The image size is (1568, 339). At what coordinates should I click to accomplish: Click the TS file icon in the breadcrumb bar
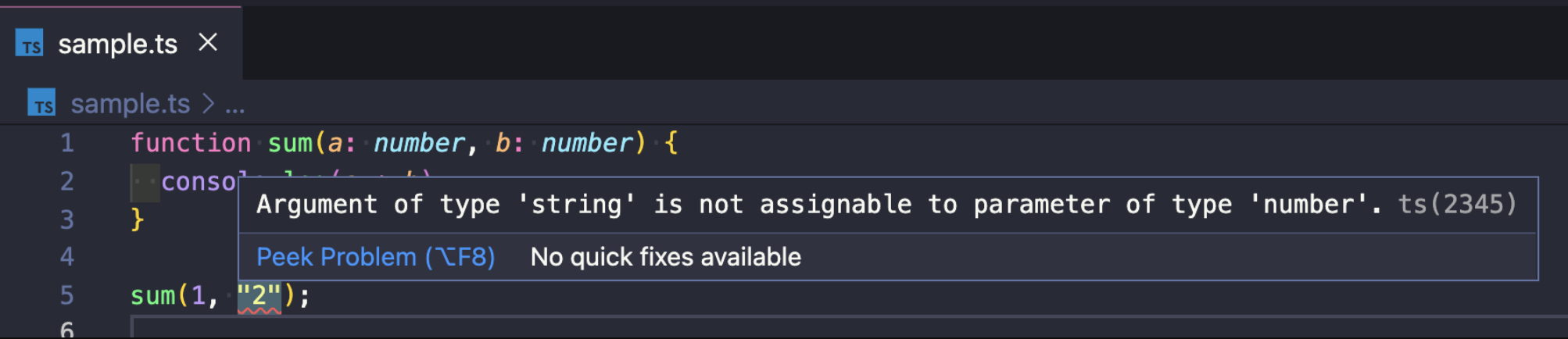pos(41,103)
